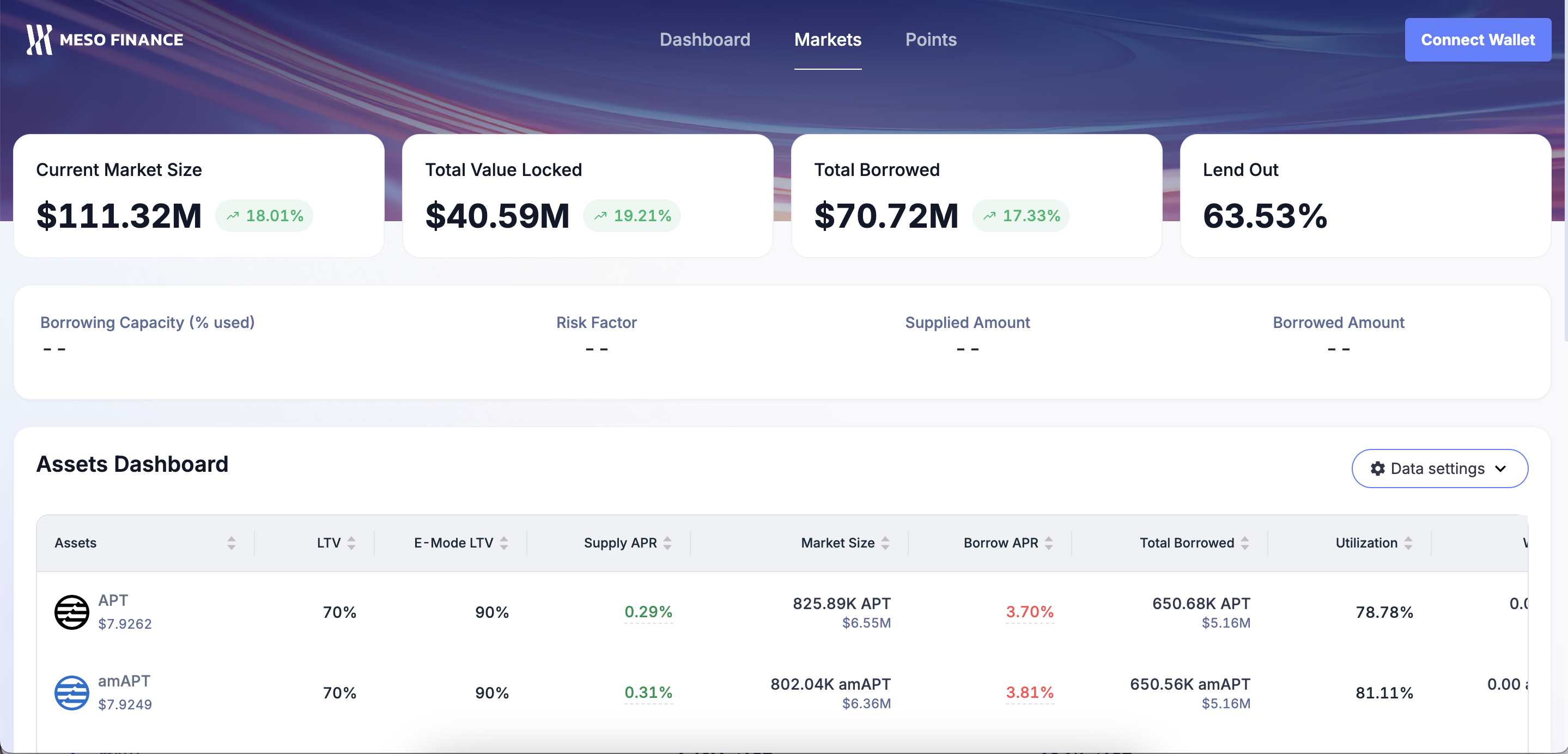
Task: Open the Data settings dropdown
Action: 1439,469
